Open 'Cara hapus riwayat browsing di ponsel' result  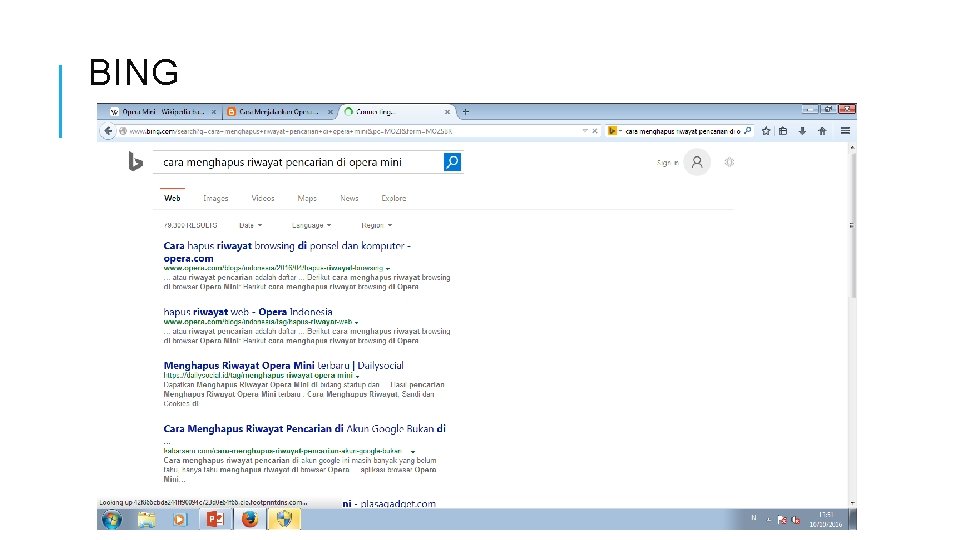click(x=287, y=252)
